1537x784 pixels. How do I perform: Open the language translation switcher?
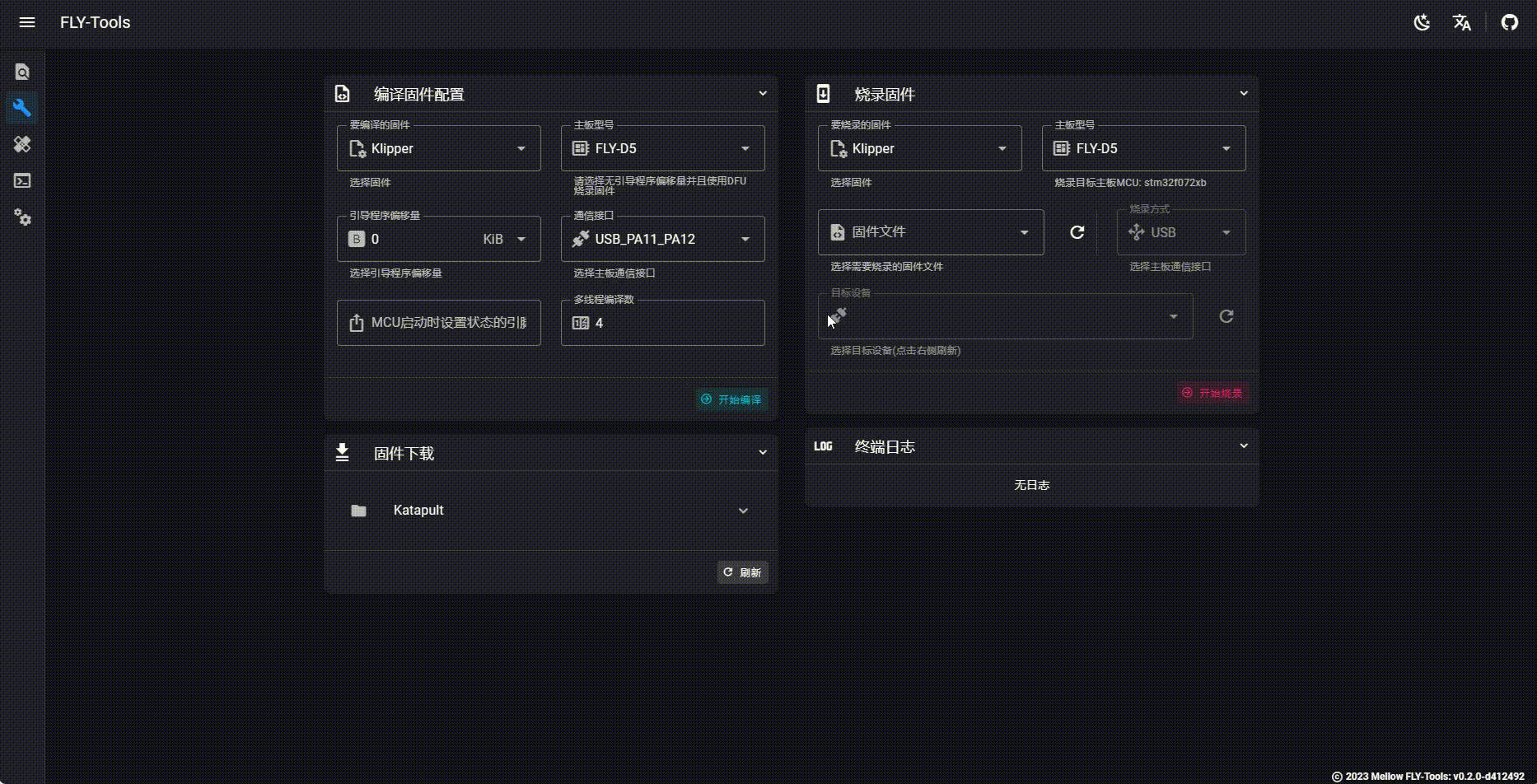pyautogui.click(x=1461, y=22)
